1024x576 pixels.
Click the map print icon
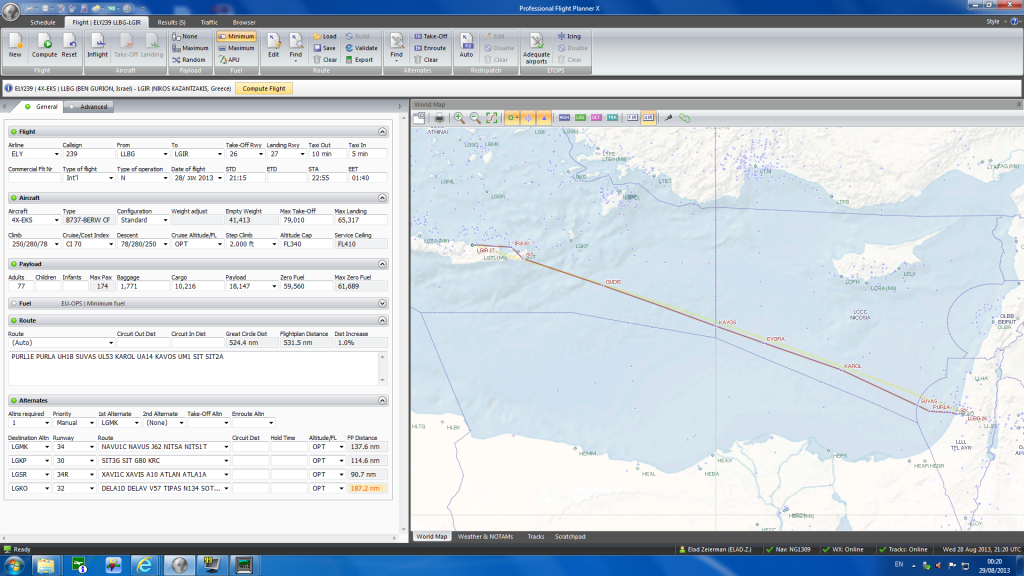(x=438, y=117)
